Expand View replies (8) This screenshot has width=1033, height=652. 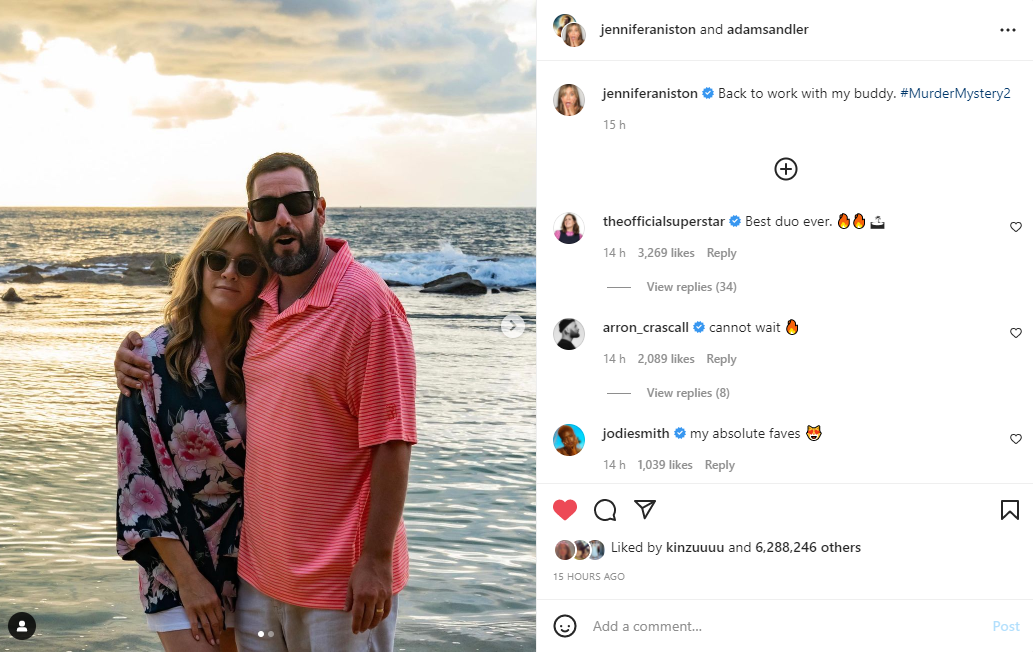pos(688,393)
